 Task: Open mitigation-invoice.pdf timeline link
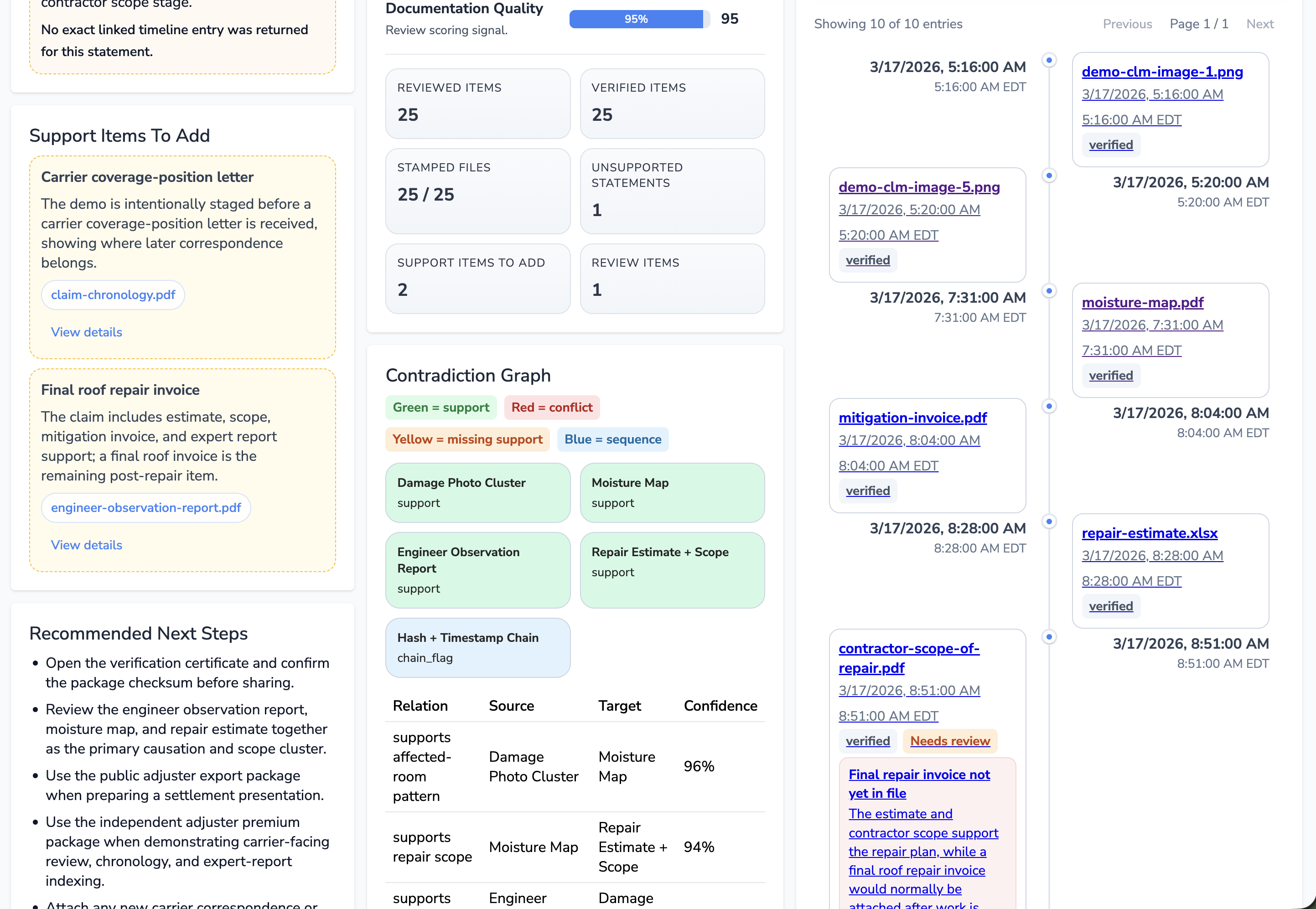point(912,418)
